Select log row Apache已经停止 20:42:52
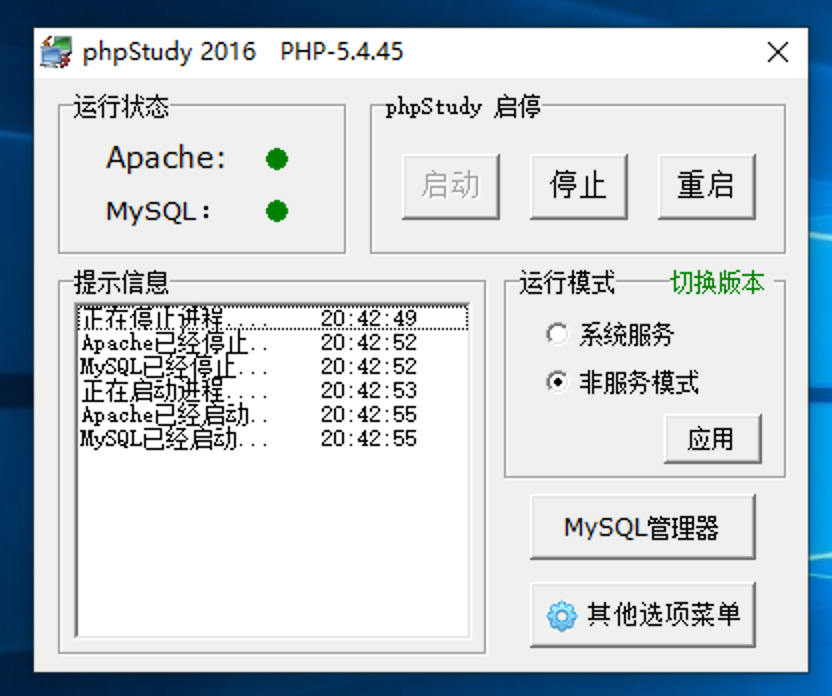832x696 pixels. click(x=273, y=342)
